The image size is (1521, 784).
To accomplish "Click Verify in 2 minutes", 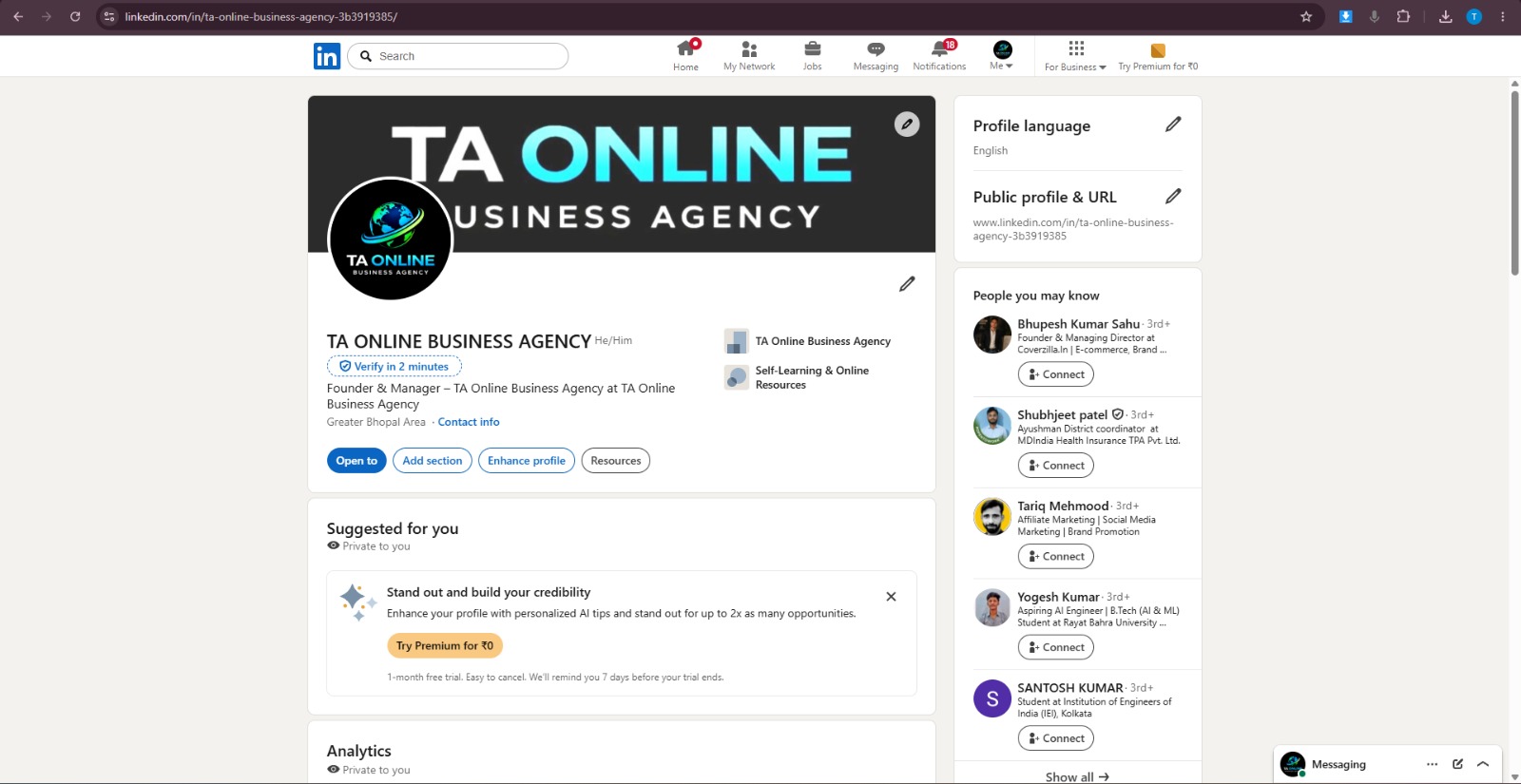I will click(x=395, y=366).
